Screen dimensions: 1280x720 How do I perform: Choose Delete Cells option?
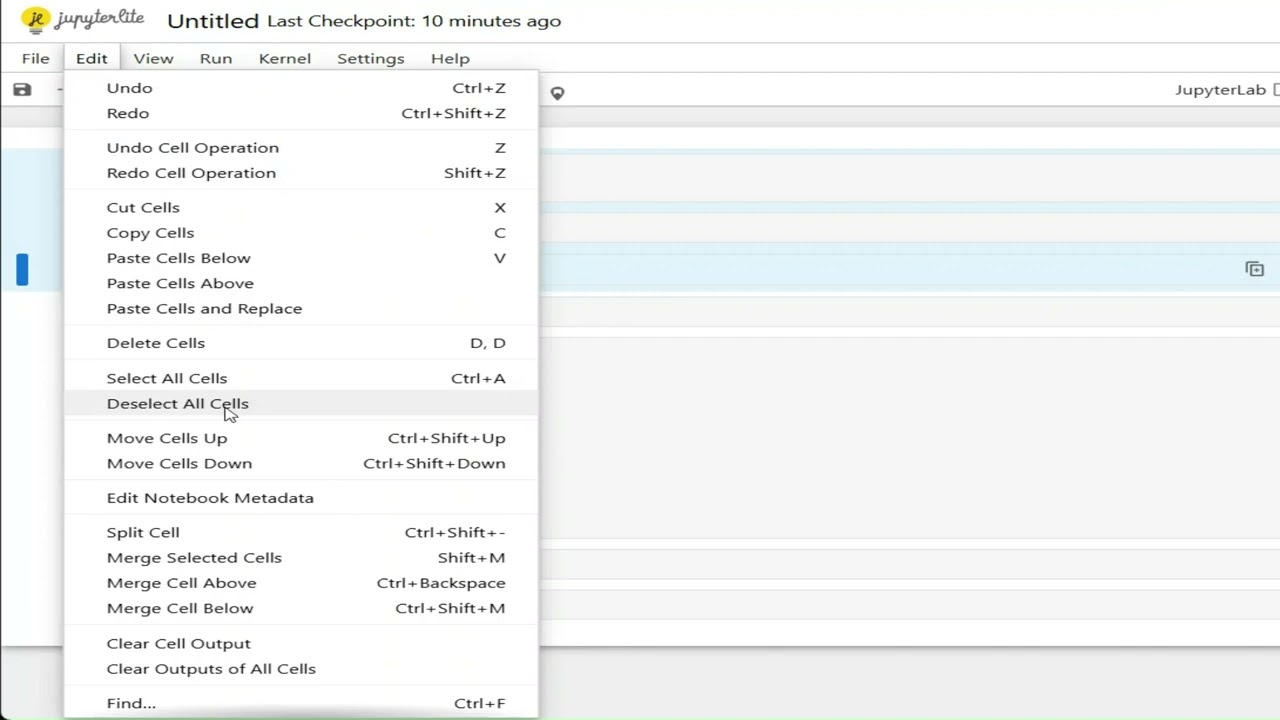click(x=156, y=343)
